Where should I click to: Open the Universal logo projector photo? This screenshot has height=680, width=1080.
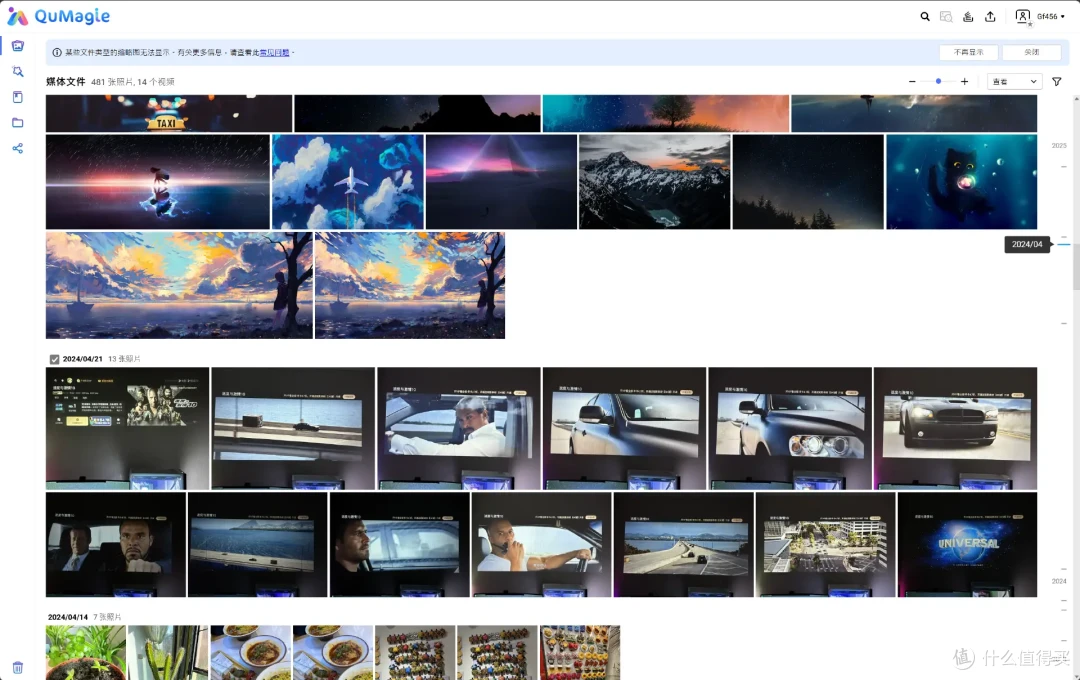point(967,544)
